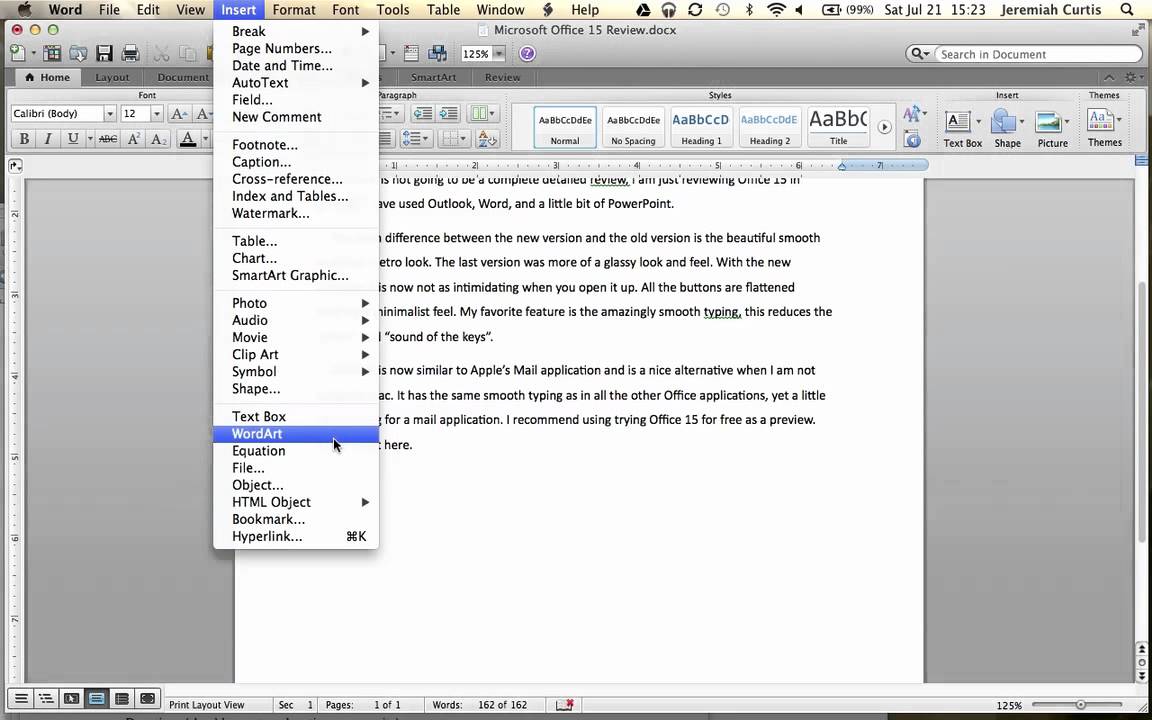Insert a Picture from the ribbon

click(1051, 127)
